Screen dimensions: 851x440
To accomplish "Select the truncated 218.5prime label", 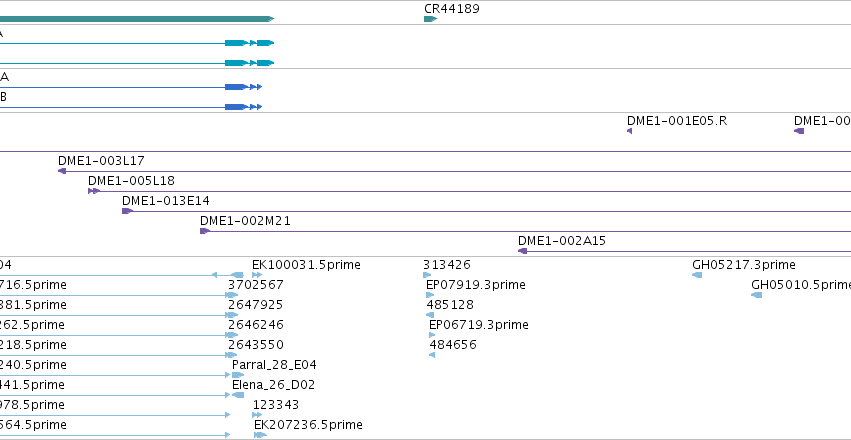I will (x=33, y=345).
